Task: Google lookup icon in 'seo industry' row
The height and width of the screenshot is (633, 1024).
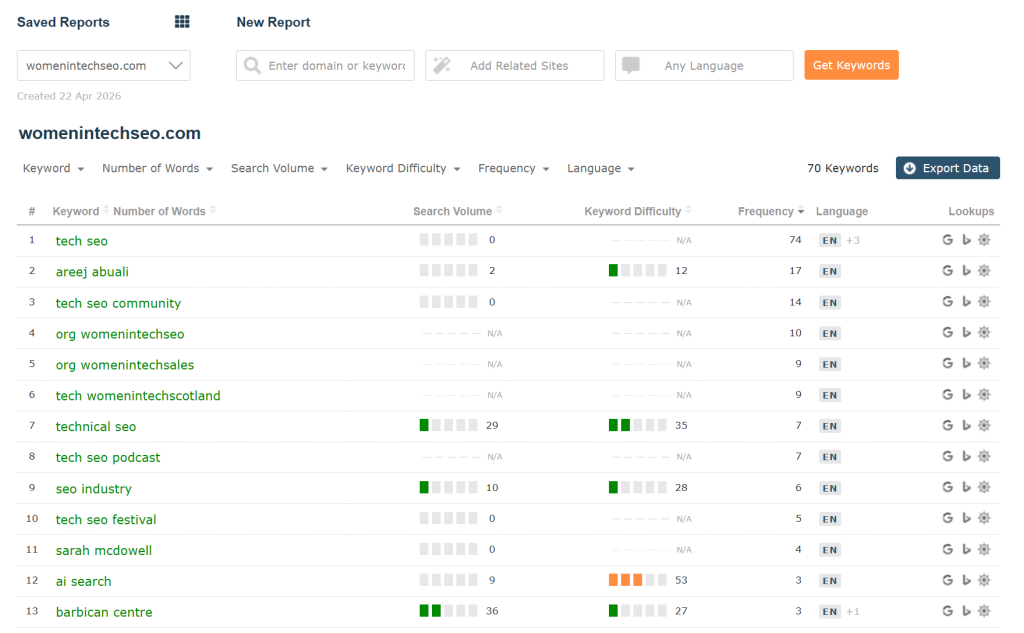Action: pos(948,487)
